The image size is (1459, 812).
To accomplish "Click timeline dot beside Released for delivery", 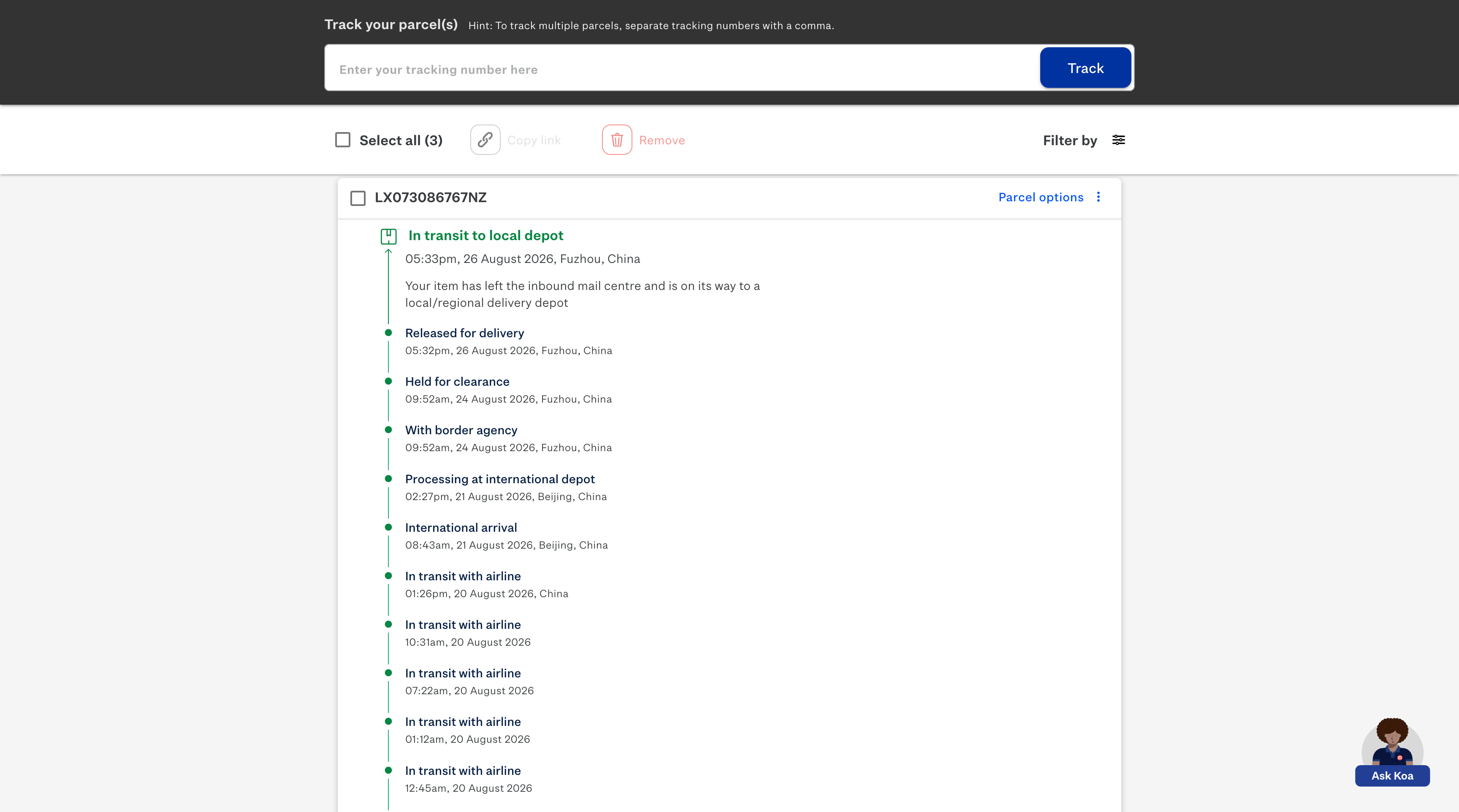I will pyautogui.click(x=388, y=333).
